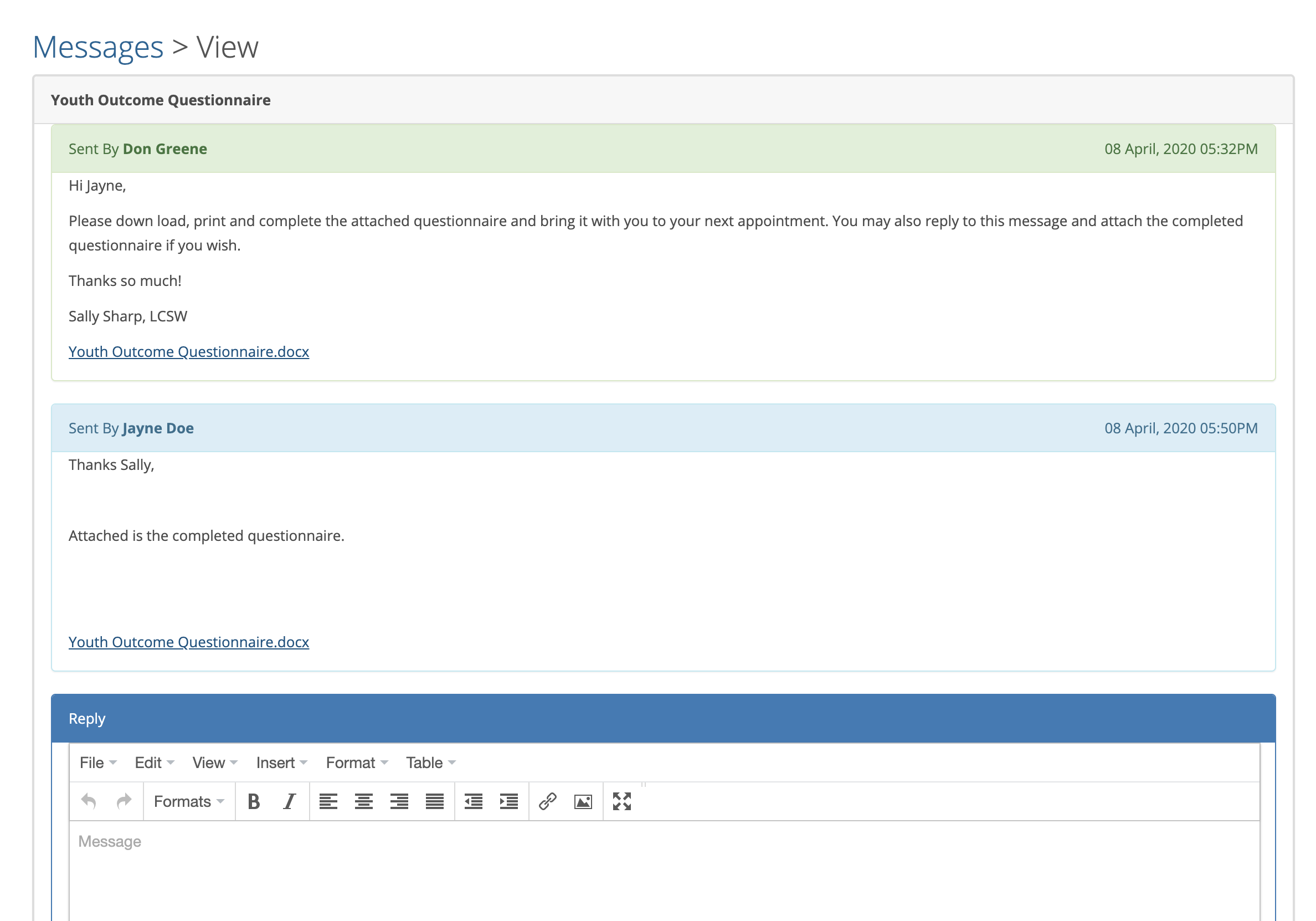
Task: Open the Formats dropdown
Action: coord(187,801)
